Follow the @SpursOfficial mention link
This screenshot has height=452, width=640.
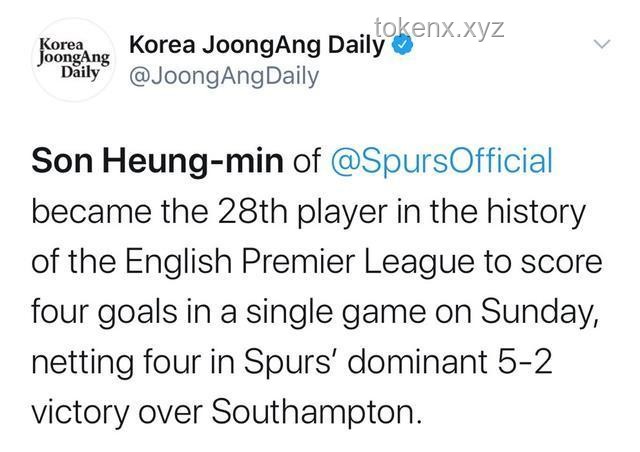(x=441, y=161)
